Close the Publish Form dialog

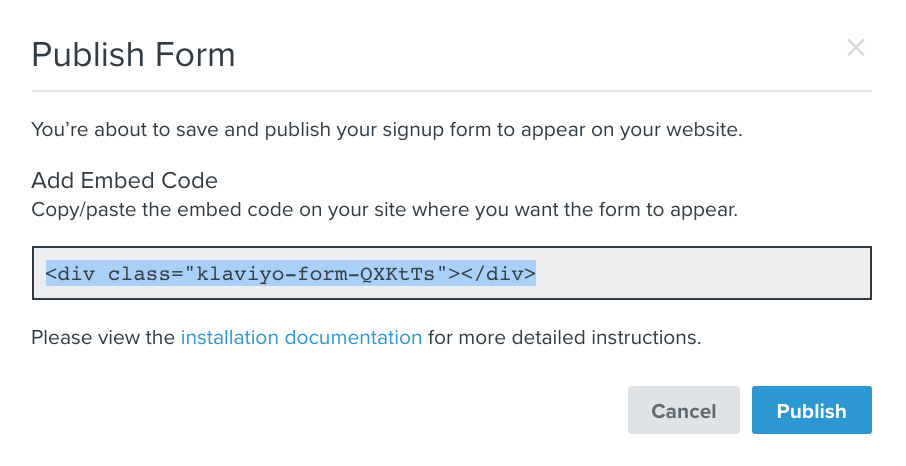click(855, 47)
